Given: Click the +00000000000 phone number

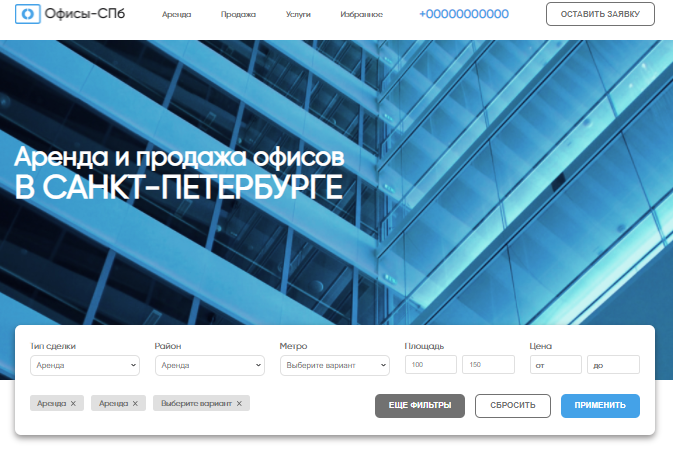Looking at the screenshot, I should [463, 14].
